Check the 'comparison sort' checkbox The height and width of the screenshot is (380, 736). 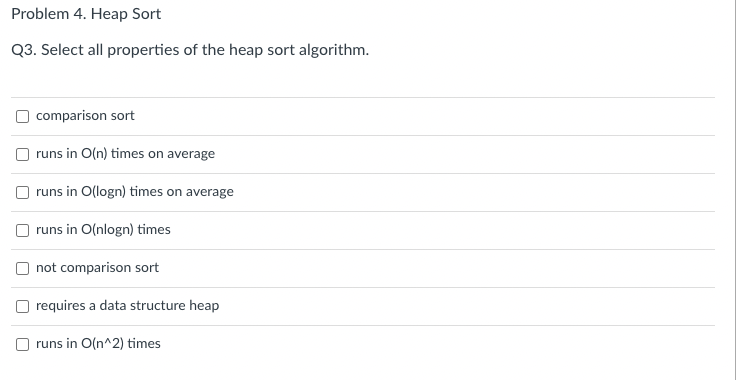coord(23,116)
